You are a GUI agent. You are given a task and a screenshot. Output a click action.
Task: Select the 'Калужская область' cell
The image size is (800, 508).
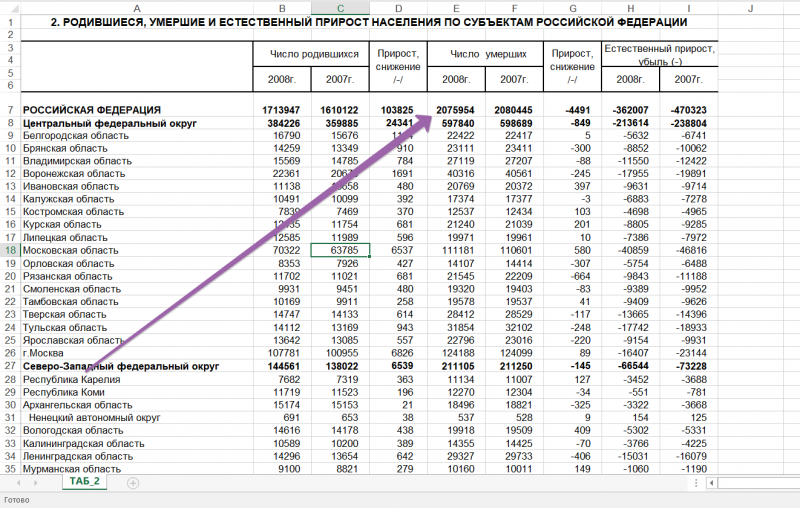[137, 199]
